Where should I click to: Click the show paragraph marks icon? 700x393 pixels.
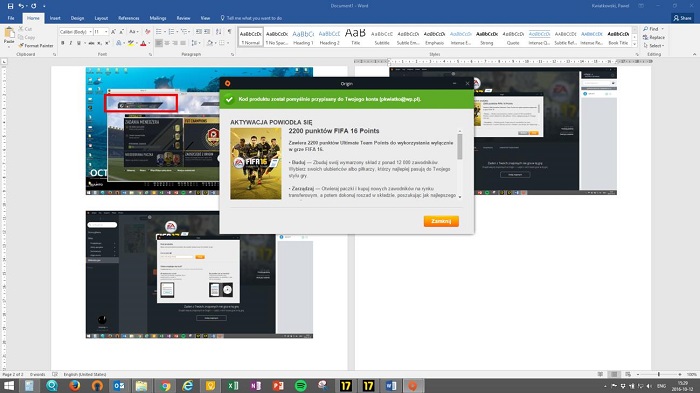tap(229, 32)
